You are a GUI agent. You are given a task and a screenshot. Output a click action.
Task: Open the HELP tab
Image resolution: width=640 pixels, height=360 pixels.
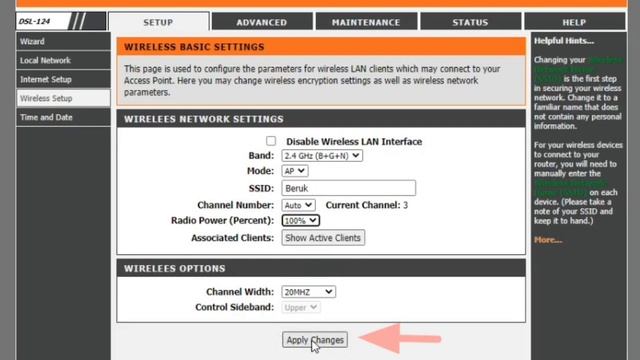tap(574, 22)
